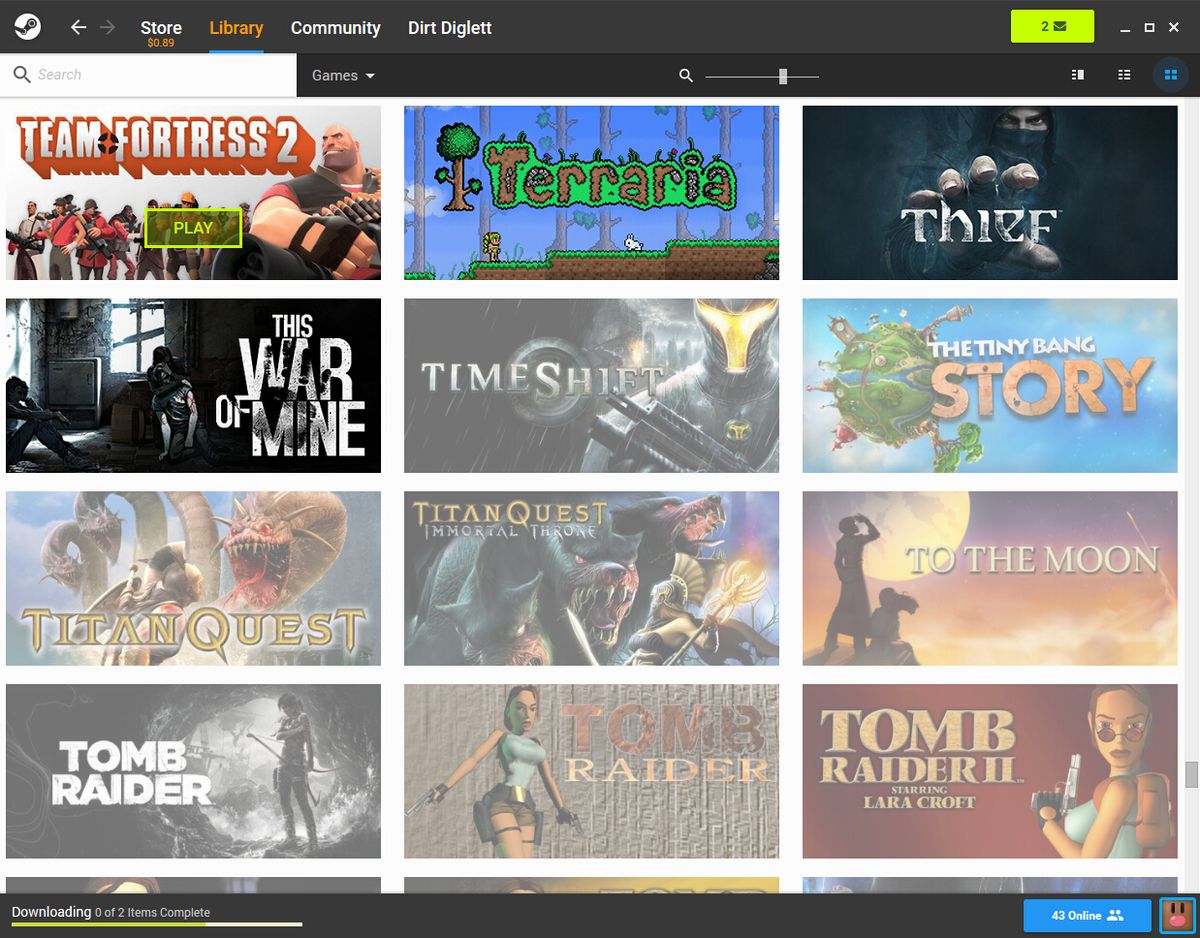The height and width of the screenshot is (938, 1200).
Task: Open the Community section
Action: point(336,27)
